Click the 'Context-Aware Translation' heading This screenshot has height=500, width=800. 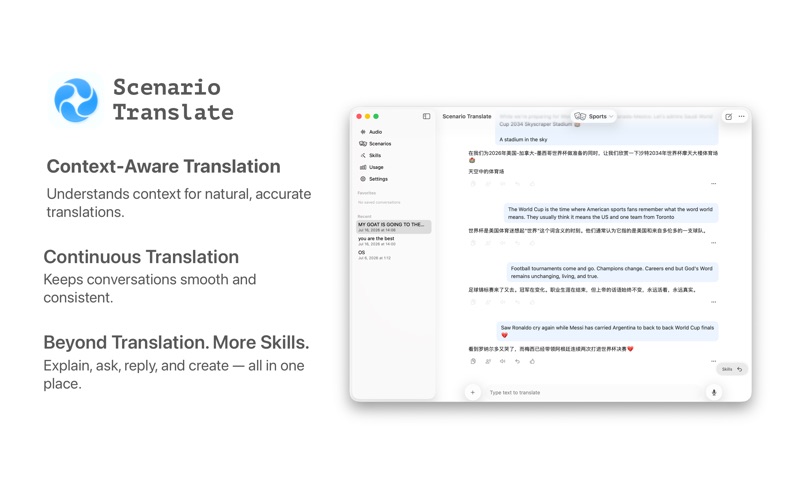163,166
